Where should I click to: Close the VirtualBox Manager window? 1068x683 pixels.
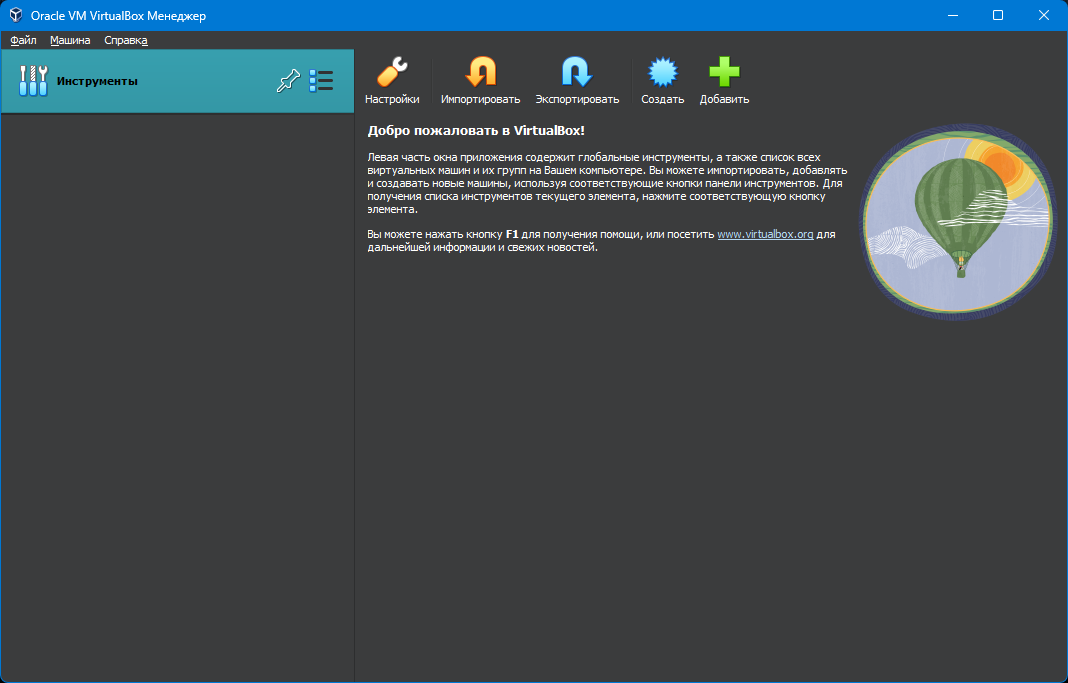pyautogui.click(x=1043, y=15)
